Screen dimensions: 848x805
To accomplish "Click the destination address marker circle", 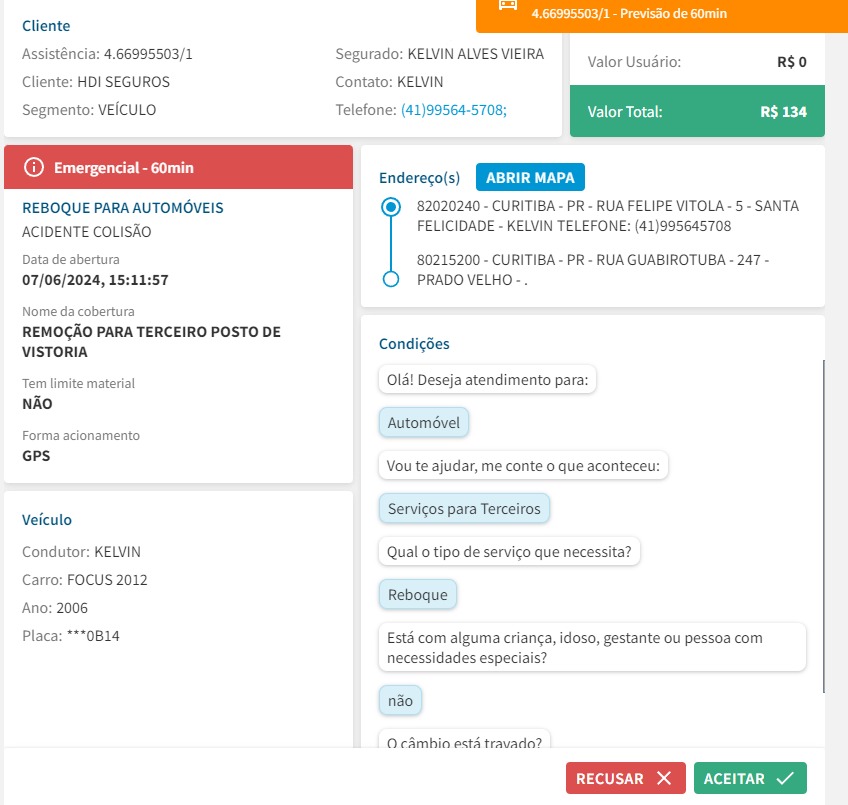I will click(391, 279).
